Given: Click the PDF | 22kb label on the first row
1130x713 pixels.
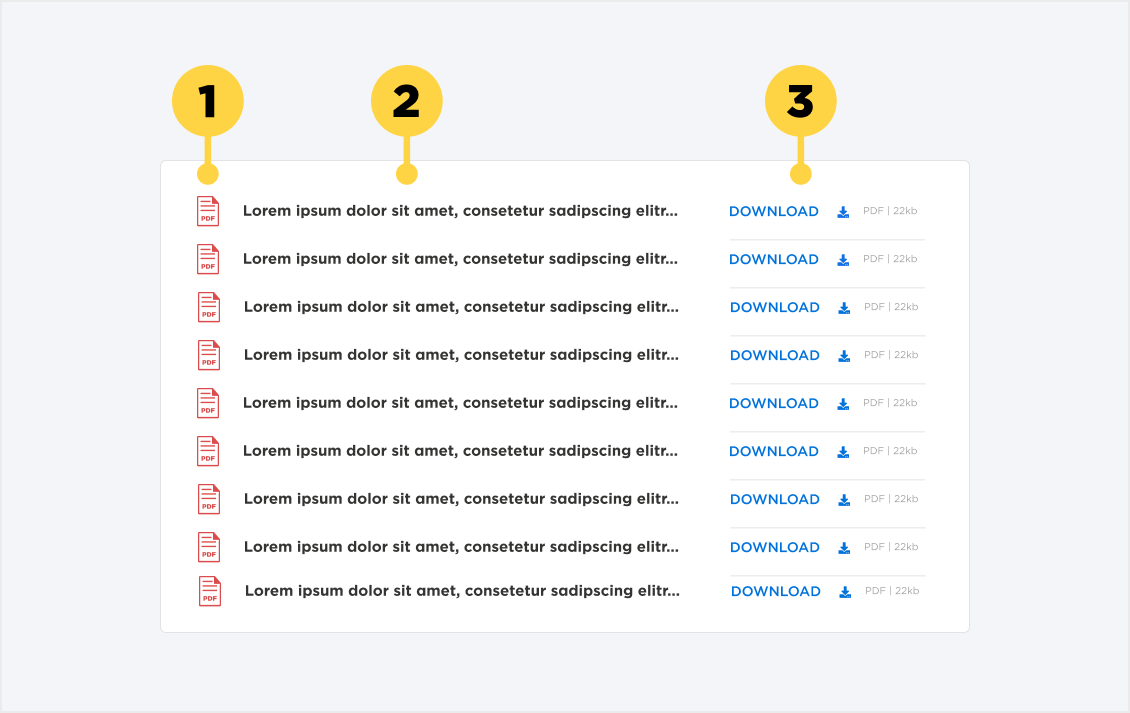Looking at the screenshot, I should pos(889,211).
